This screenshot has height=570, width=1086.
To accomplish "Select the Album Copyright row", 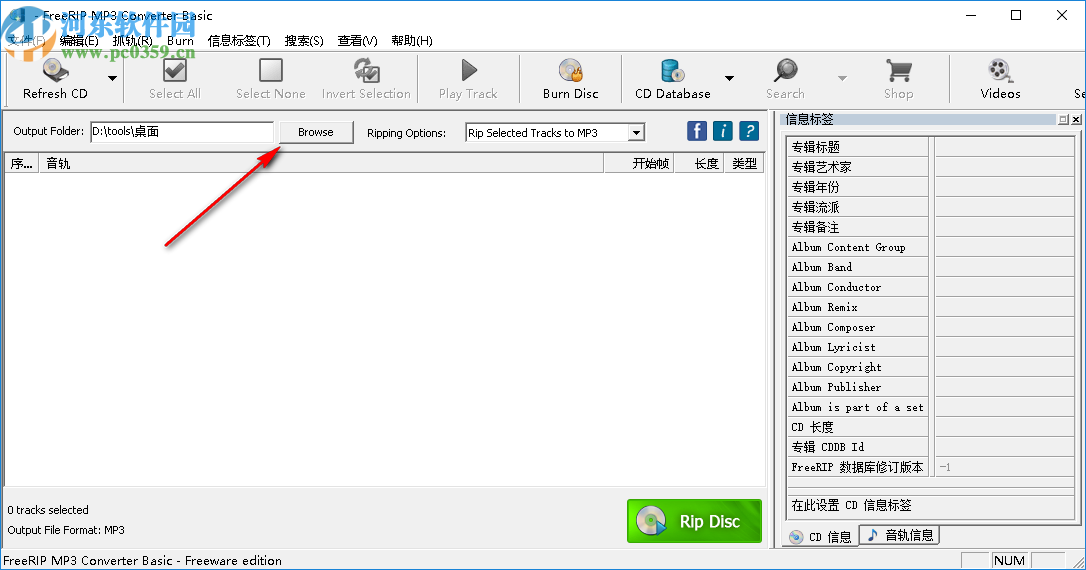I will 931,367.
